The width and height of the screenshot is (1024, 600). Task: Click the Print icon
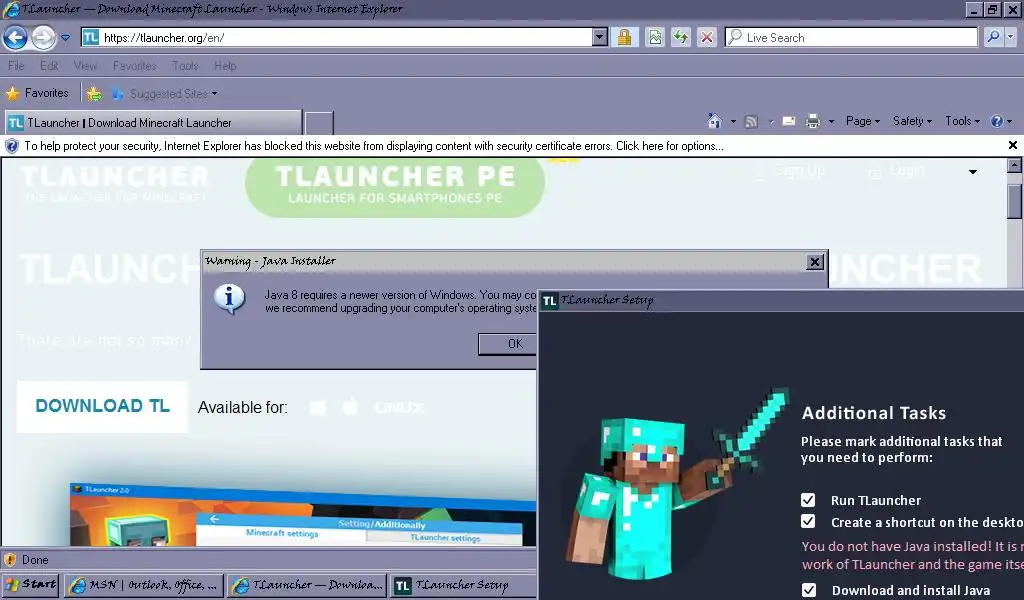pyautogui.click(x=812, y=121)
